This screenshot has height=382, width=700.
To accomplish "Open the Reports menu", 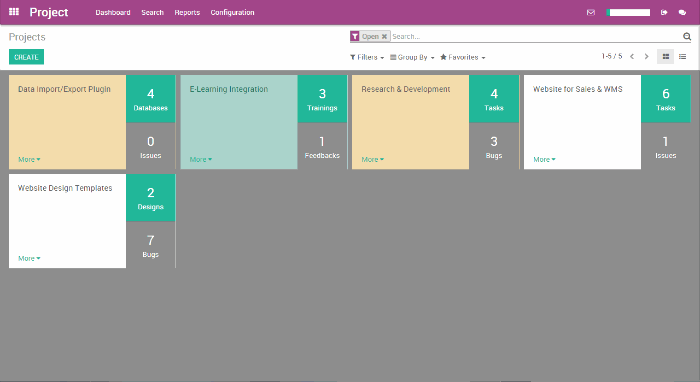I will (x=187, y=12).
